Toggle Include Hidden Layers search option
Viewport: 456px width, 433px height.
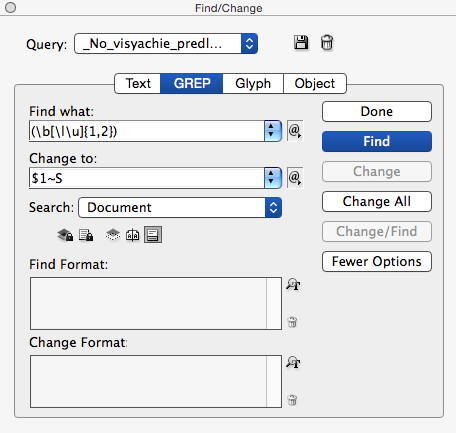(x=113, y=235)
